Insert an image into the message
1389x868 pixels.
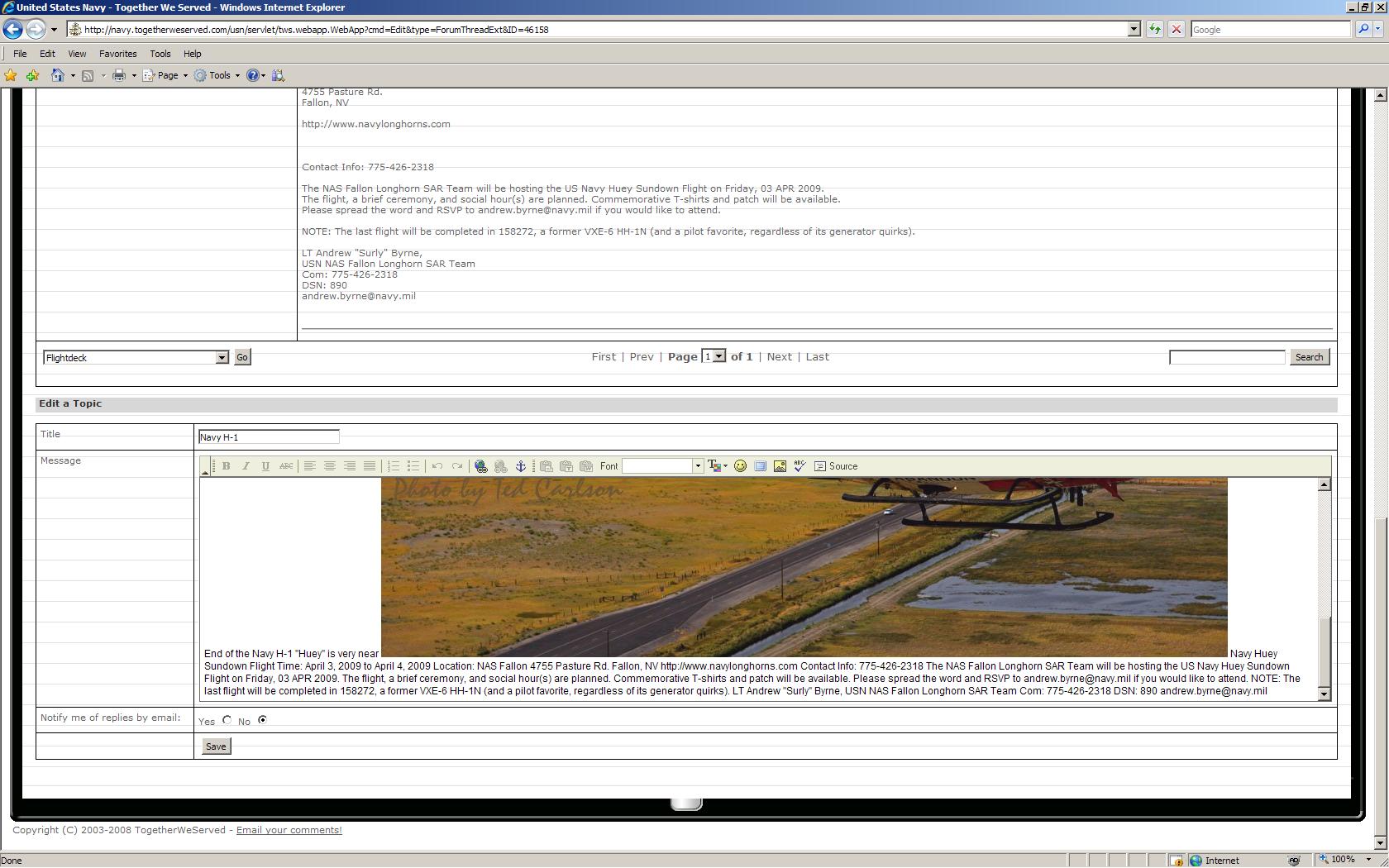point(780,466)
